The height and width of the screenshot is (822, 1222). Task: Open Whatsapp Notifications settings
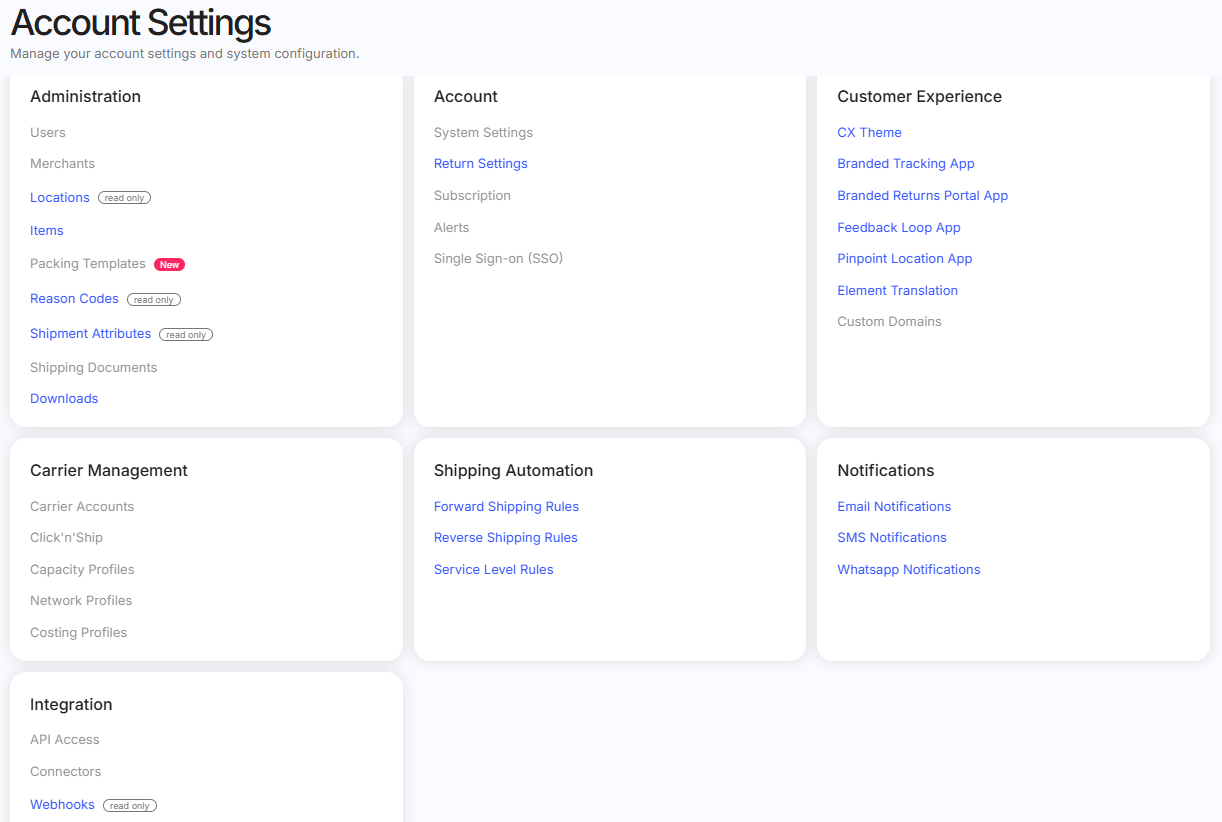(x=909, y=570)
